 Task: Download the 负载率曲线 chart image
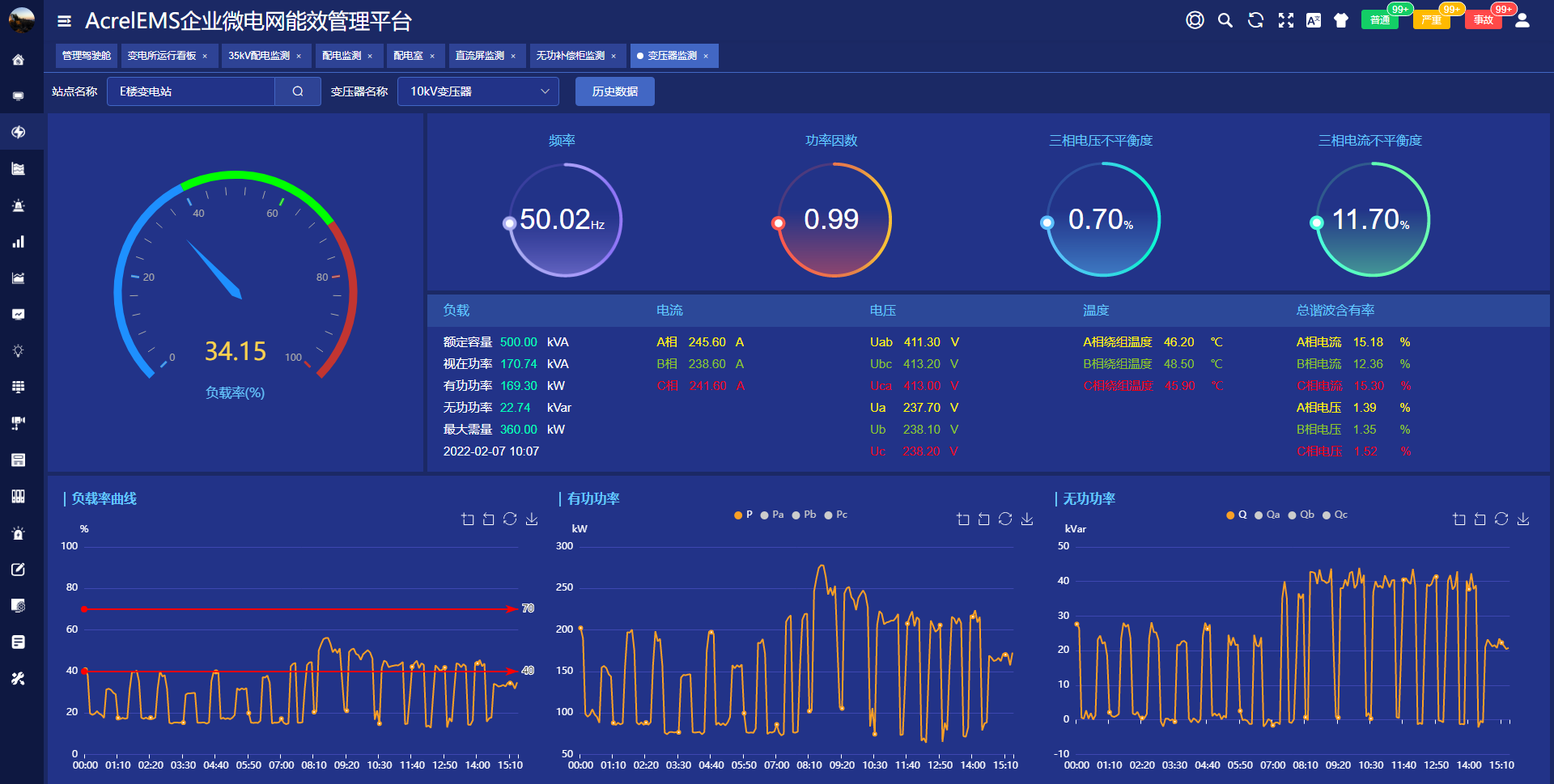532,519
